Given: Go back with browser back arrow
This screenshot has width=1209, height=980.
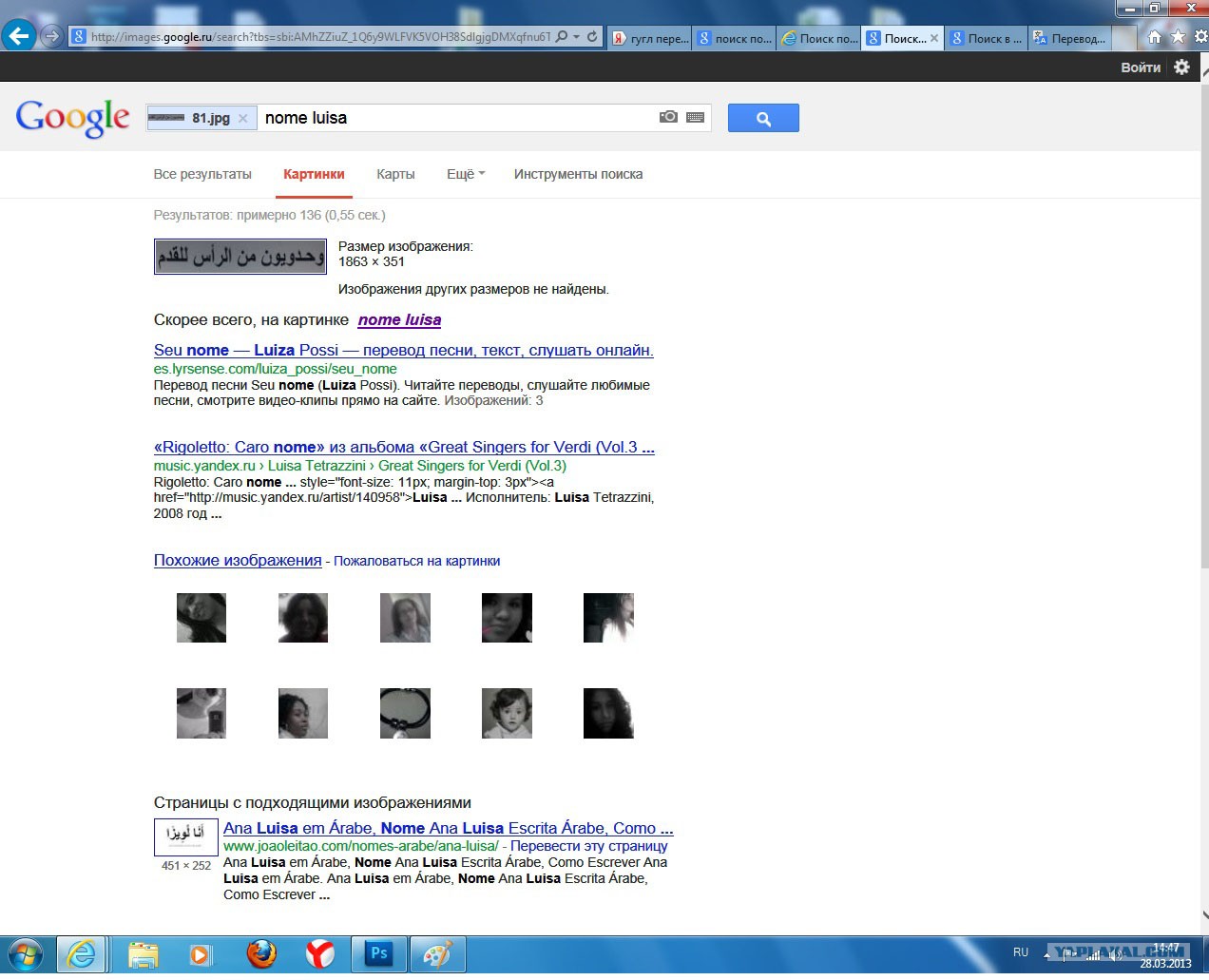Looking at the screenshot, I should (18, 36).
